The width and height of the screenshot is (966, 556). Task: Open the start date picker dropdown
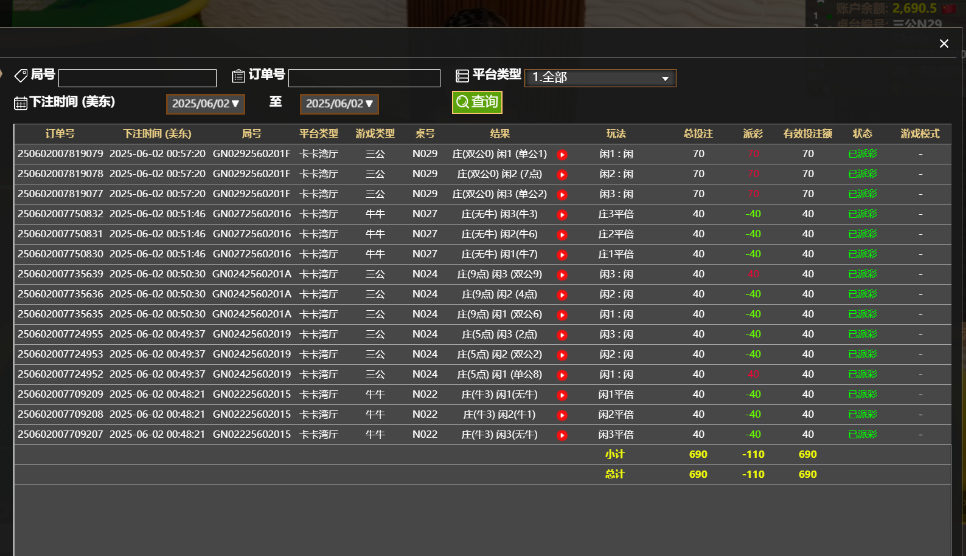click(x=205, y=104)
